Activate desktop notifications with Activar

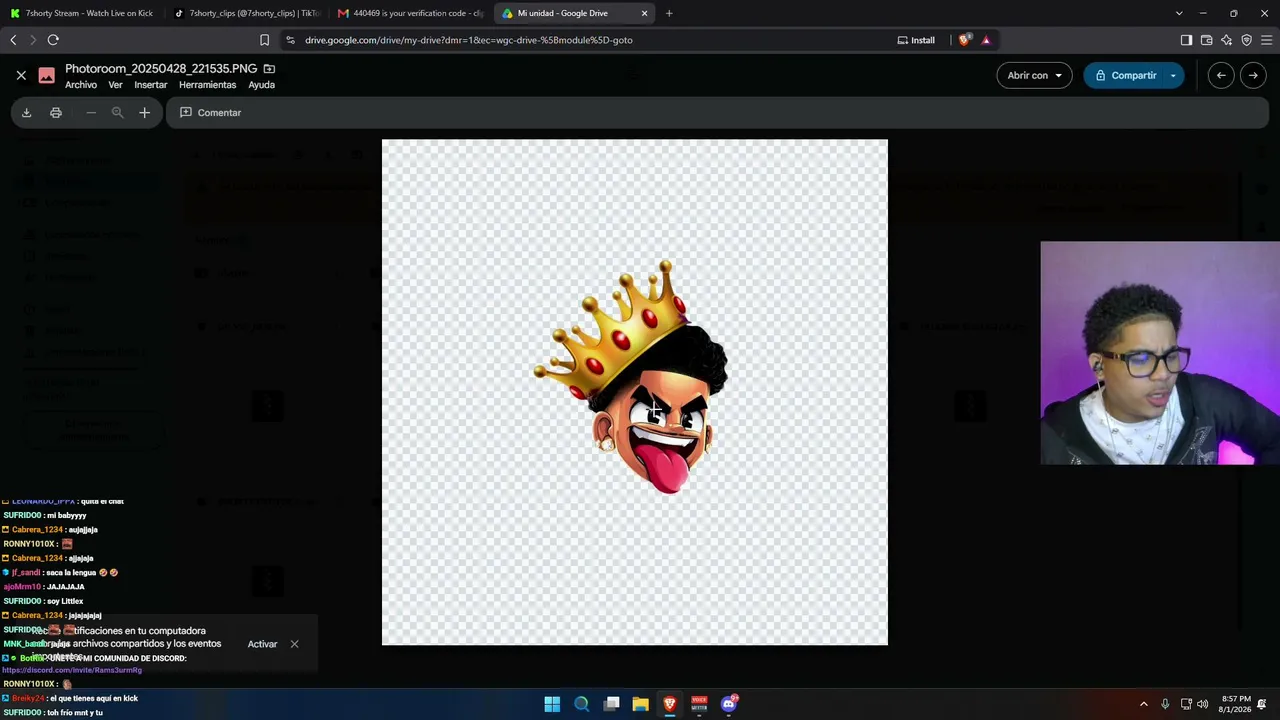(262, 644)
